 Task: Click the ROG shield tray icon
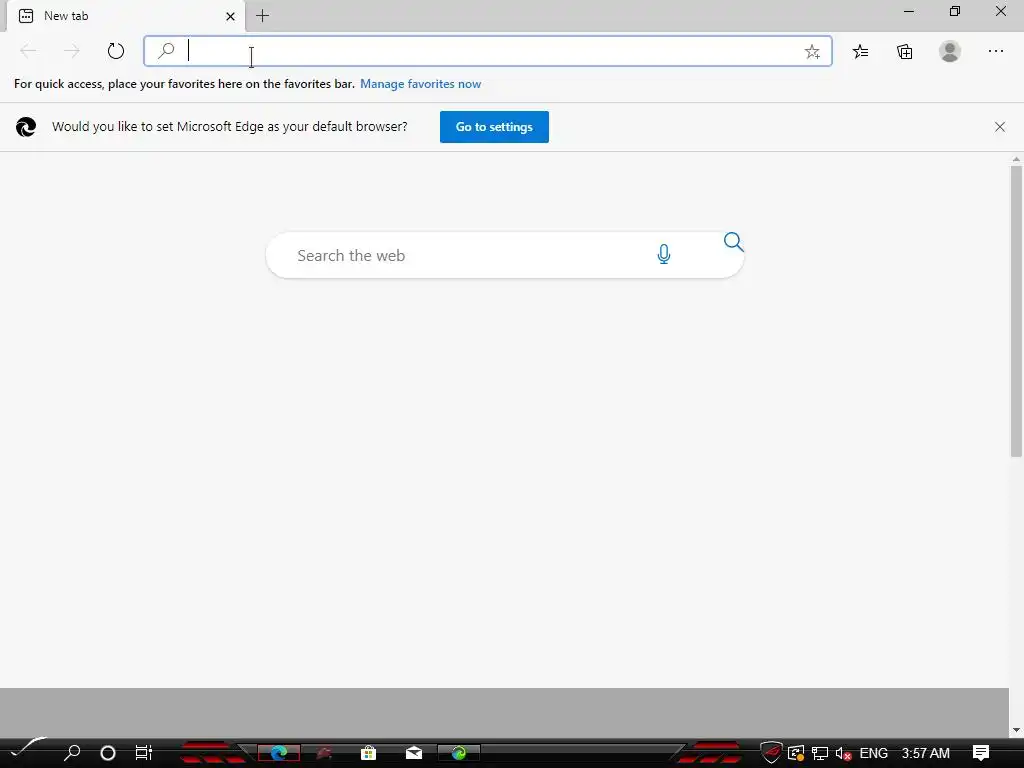point(771,753)
